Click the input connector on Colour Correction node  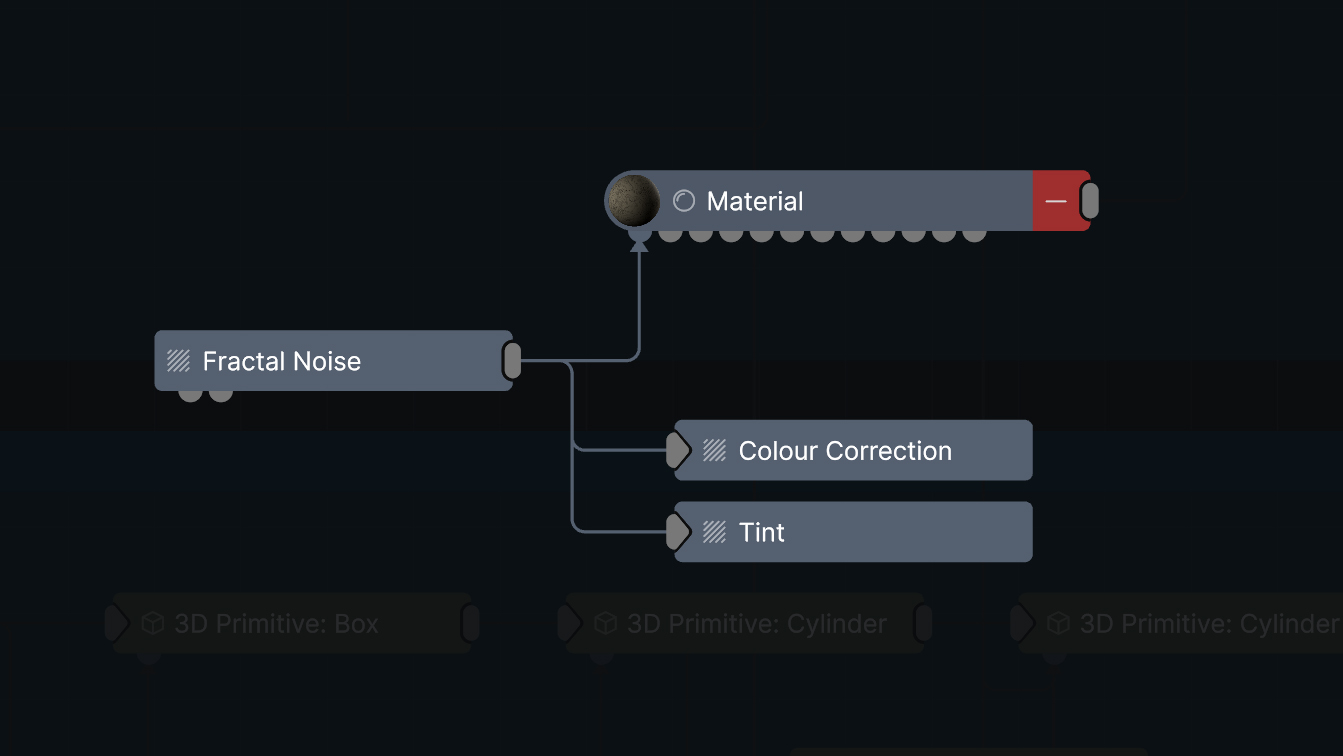(x=676, y=451)
